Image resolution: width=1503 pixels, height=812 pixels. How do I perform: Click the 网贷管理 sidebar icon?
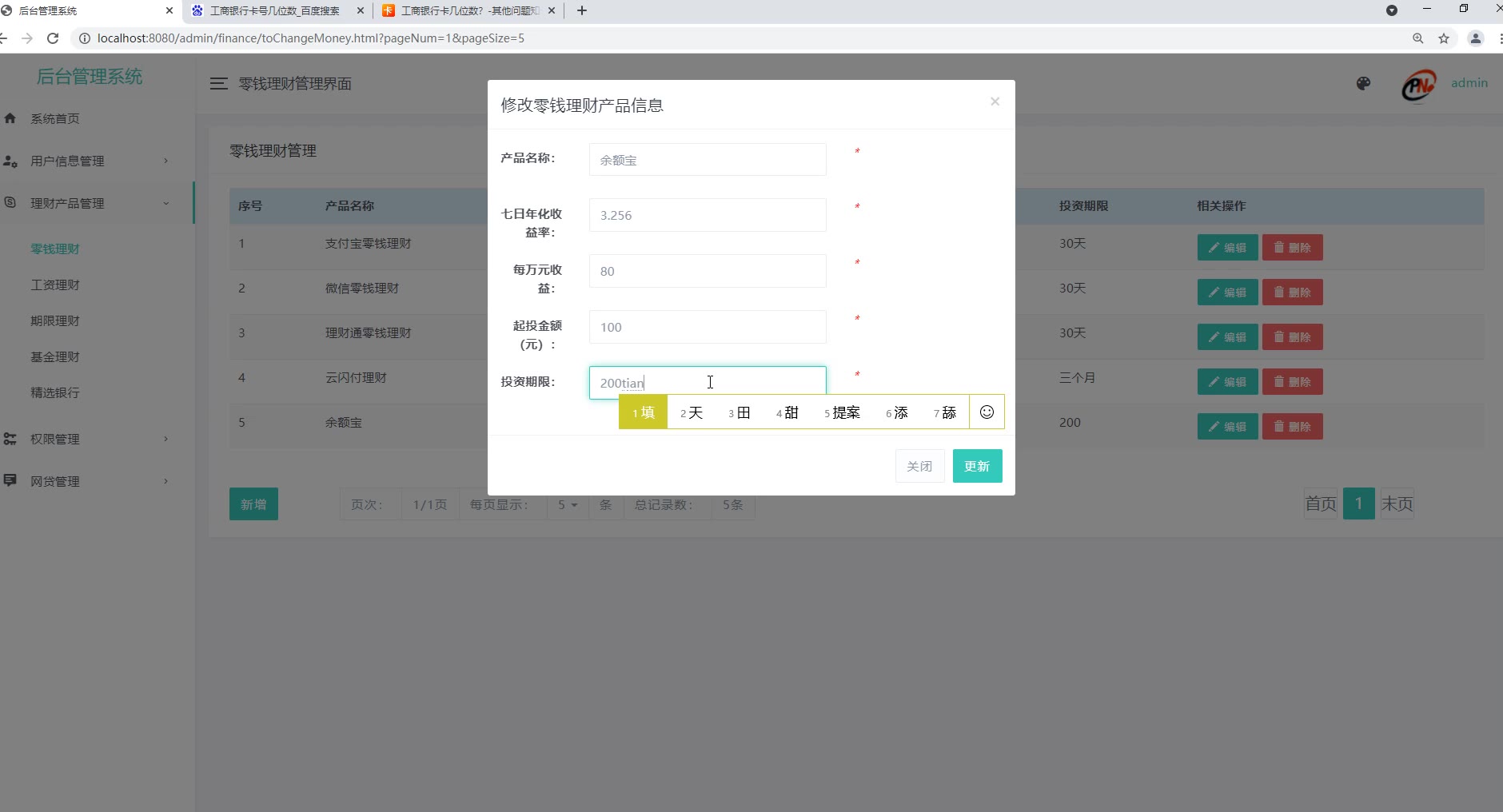pos(10,481)
